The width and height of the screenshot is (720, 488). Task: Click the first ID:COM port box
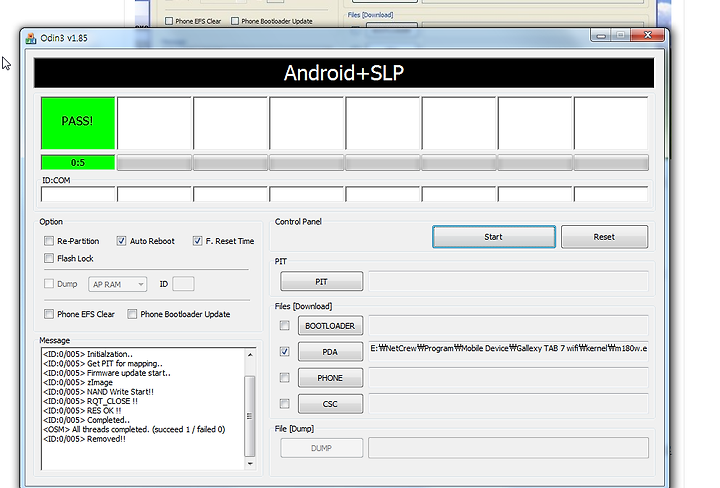pos(78,194)
